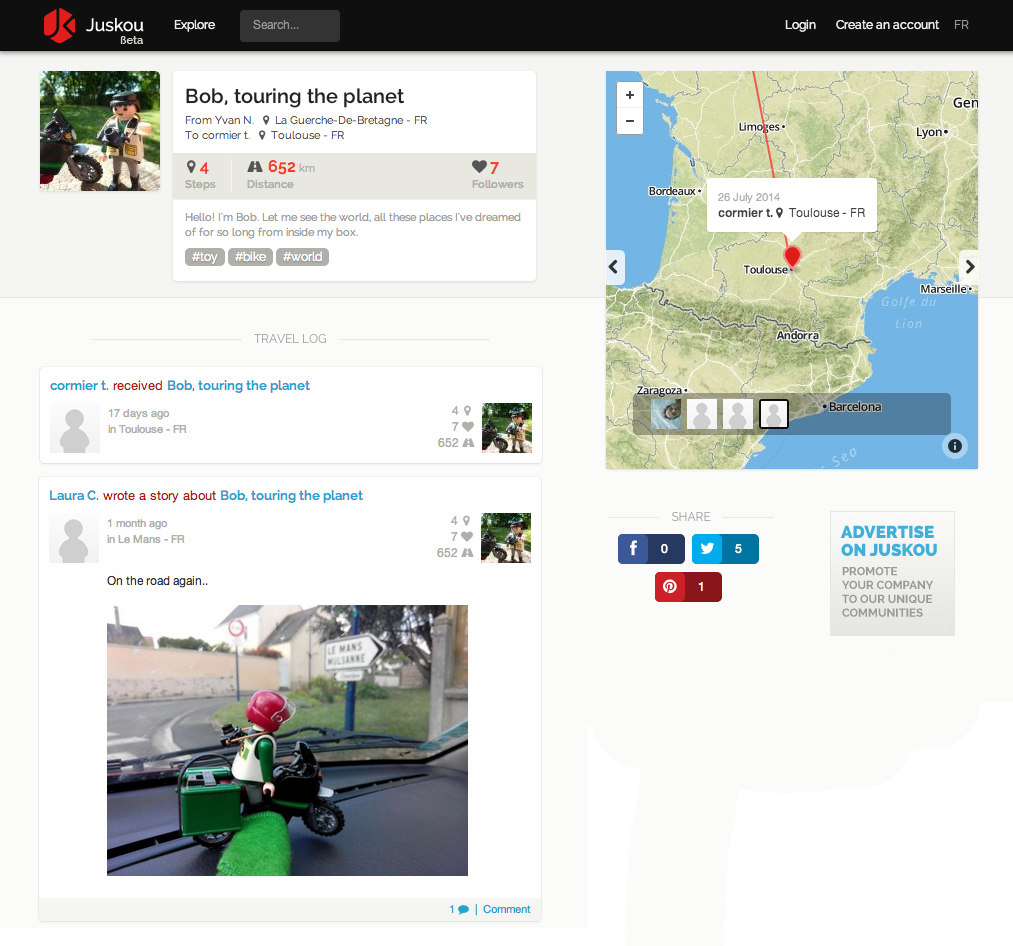Image resolution: width=1013 pixels, height=946 pixels.
Task: Open the Explore menu
Action: (194, 25)
